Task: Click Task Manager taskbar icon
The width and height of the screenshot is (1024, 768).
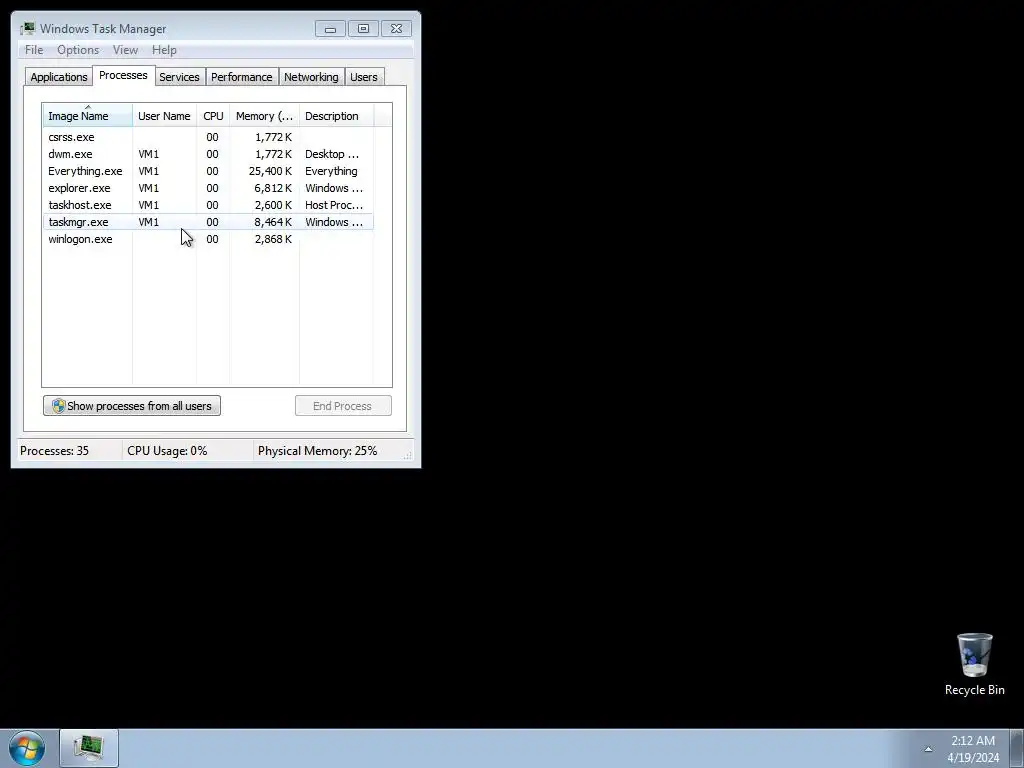Action: [x=89, y=748]
